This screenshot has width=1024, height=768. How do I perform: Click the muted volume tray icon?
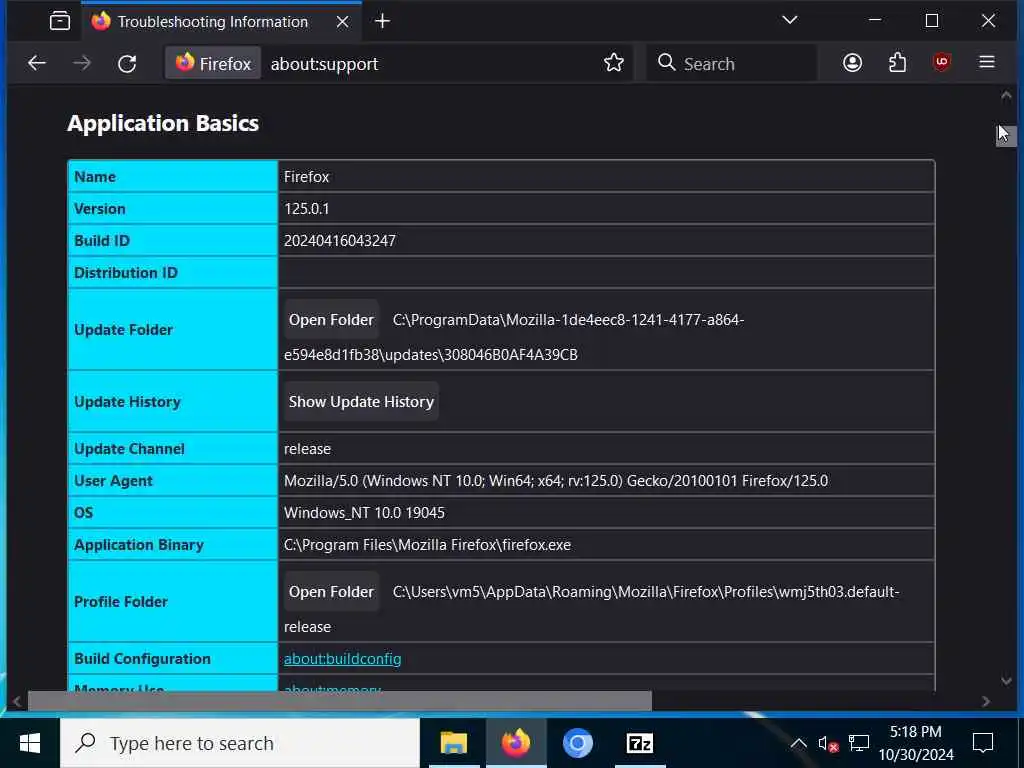pyautogui.click(x=827, y=744)
